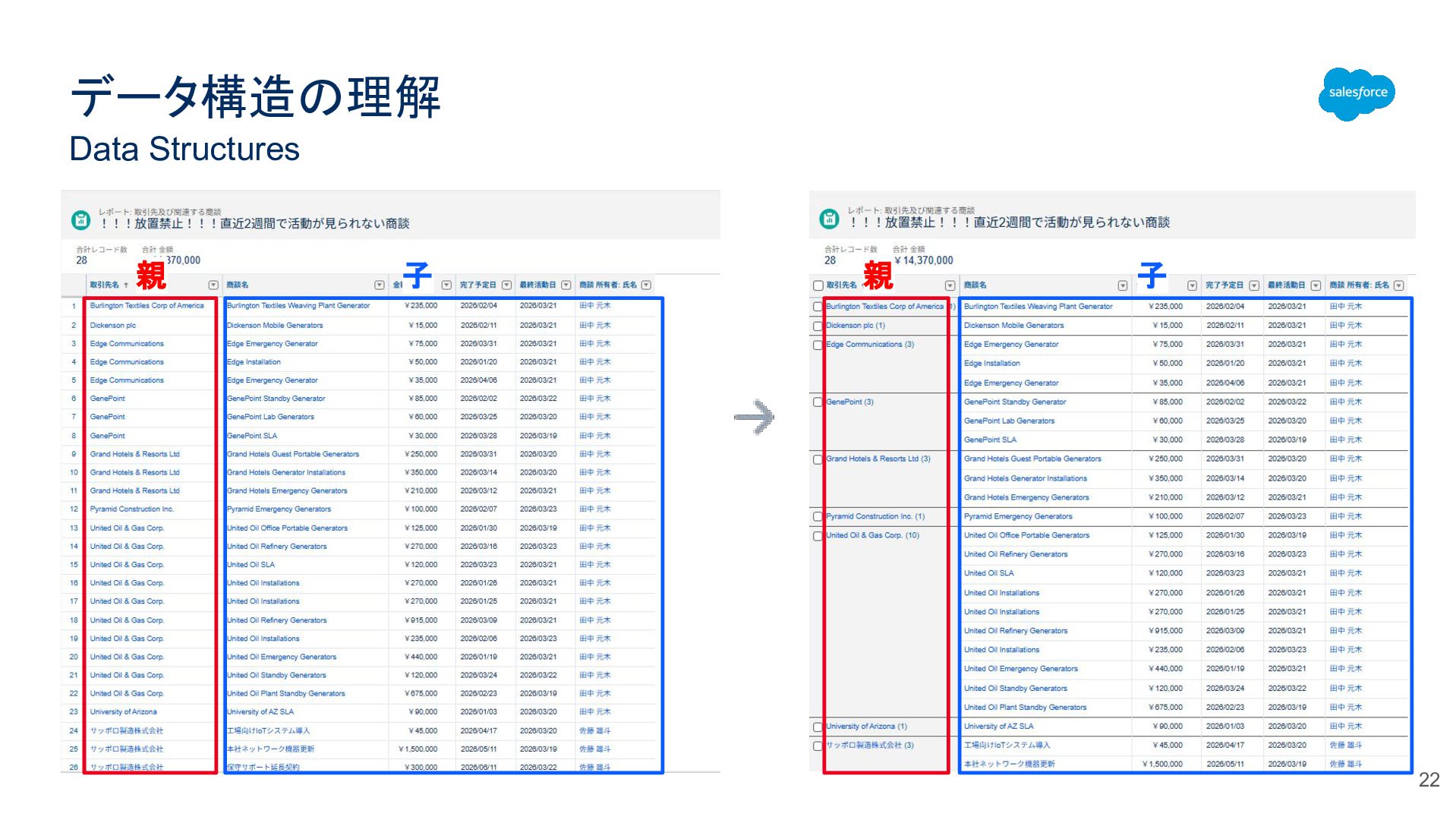Open Edge Communications (3) group link in grouped report

[870, 345]
